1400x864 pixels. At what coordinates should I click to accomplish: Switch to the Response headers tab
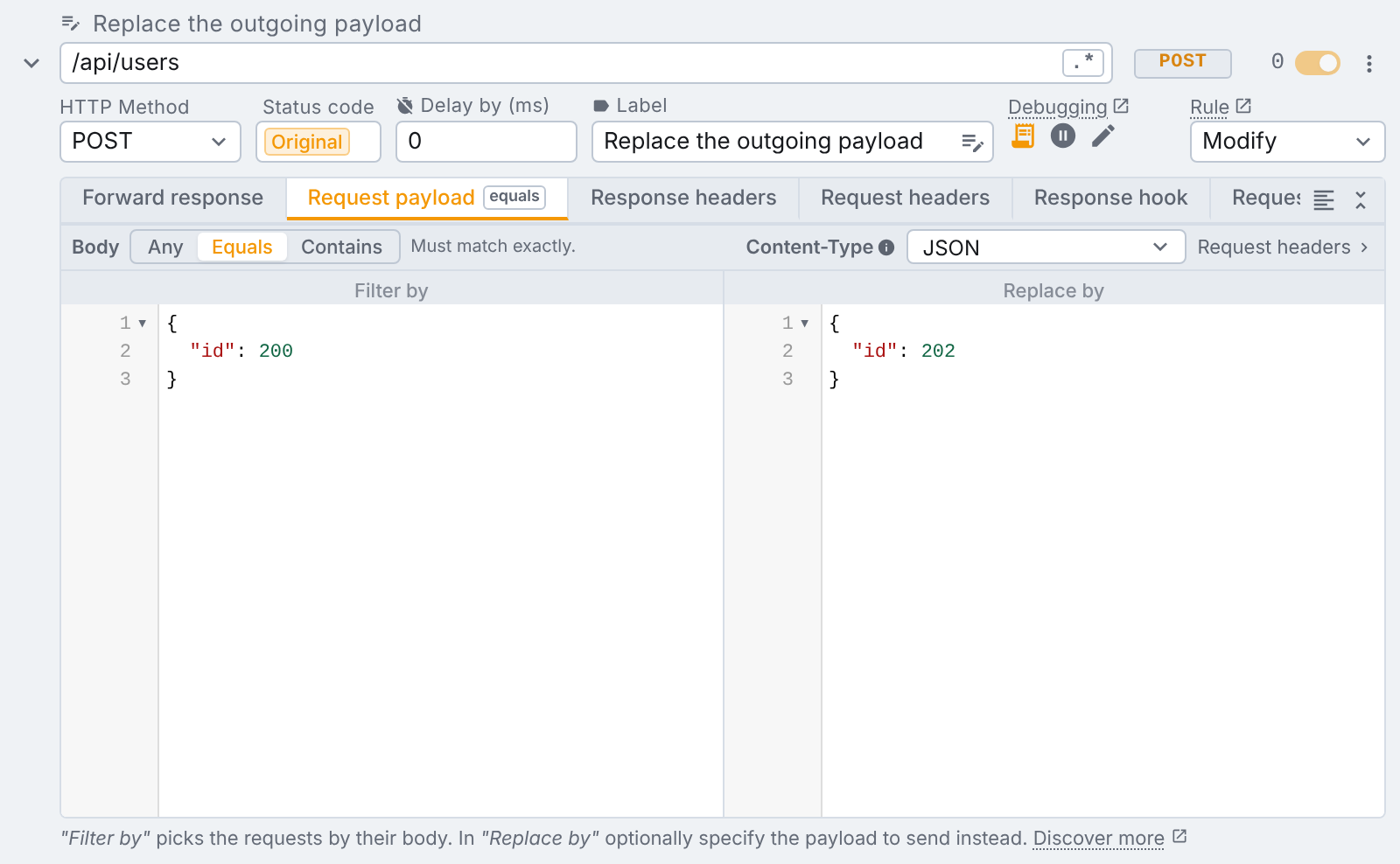point(683,199)
